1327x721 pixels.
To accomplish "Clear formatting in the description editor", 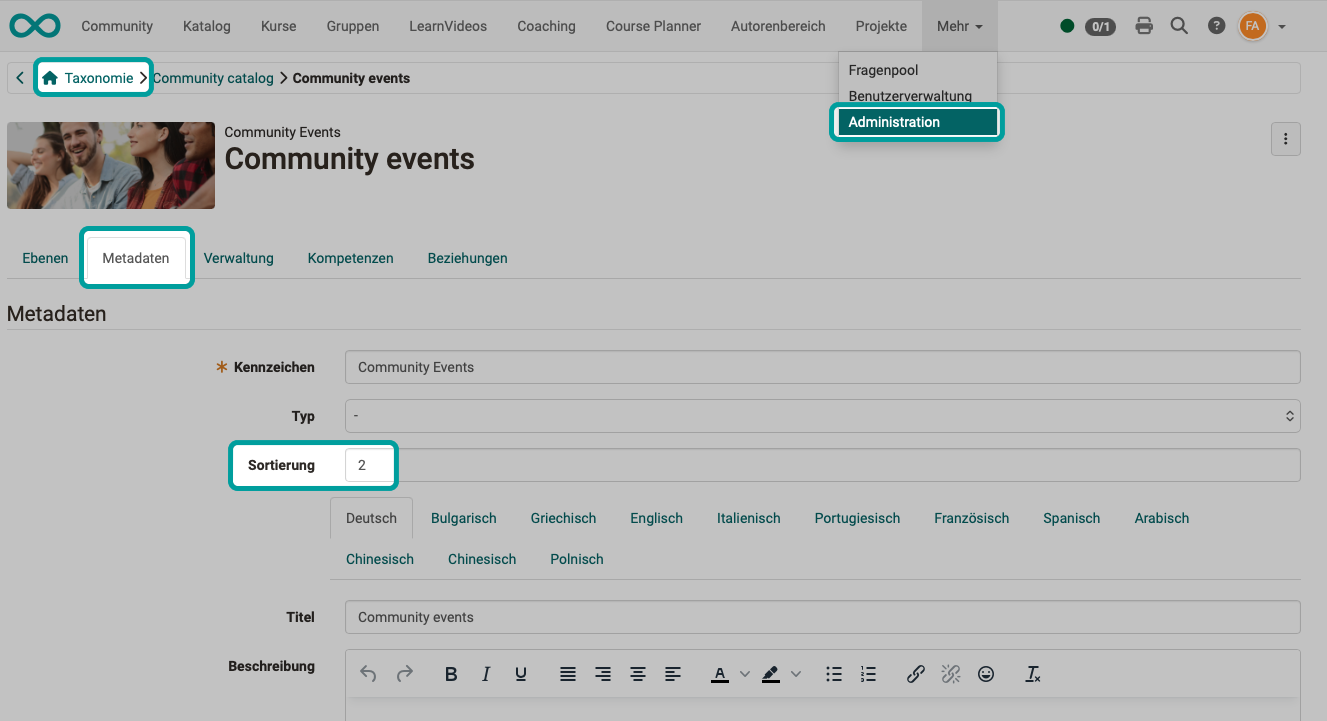I will click(1032, 674).
